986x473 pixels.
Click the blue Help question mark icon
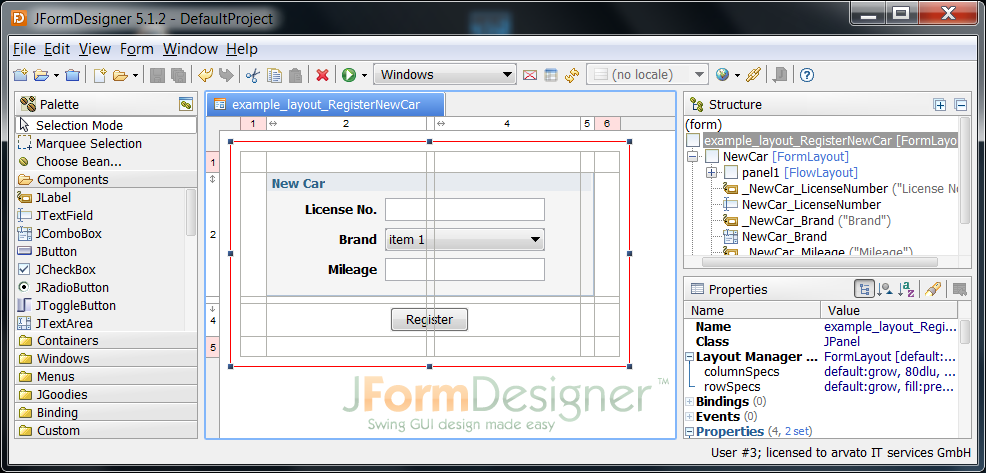(807, 75)
